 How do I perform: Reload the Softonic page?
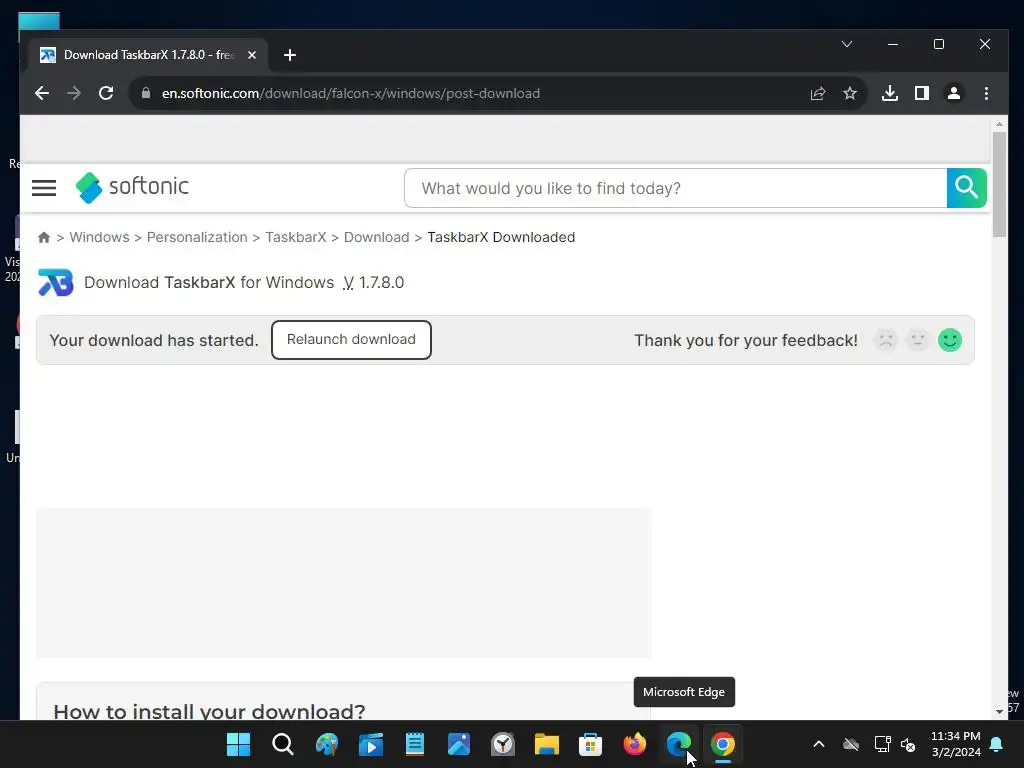click(x=106, y=93)
